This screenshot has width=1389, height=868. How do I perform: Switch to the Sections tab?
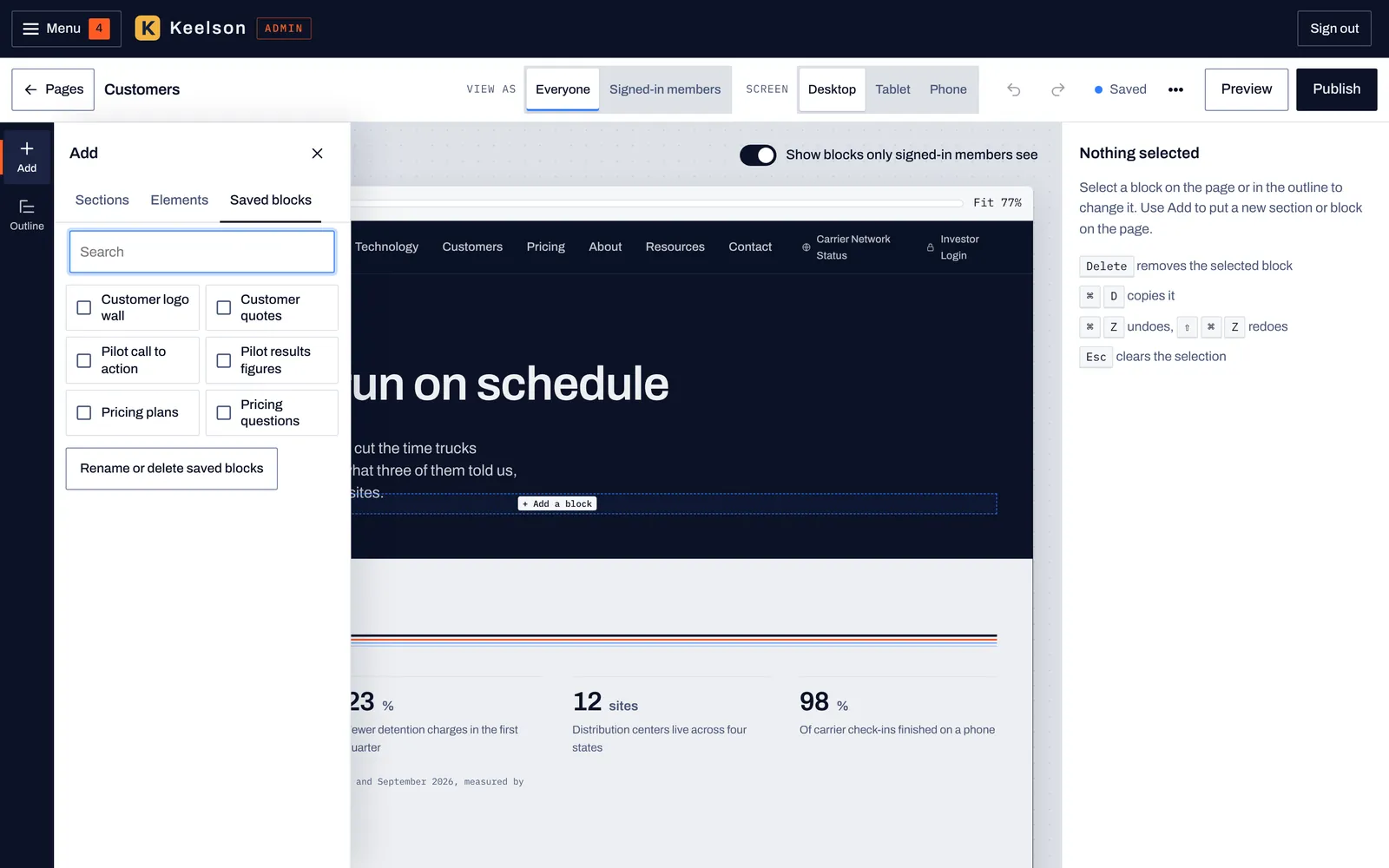[102, 200]
